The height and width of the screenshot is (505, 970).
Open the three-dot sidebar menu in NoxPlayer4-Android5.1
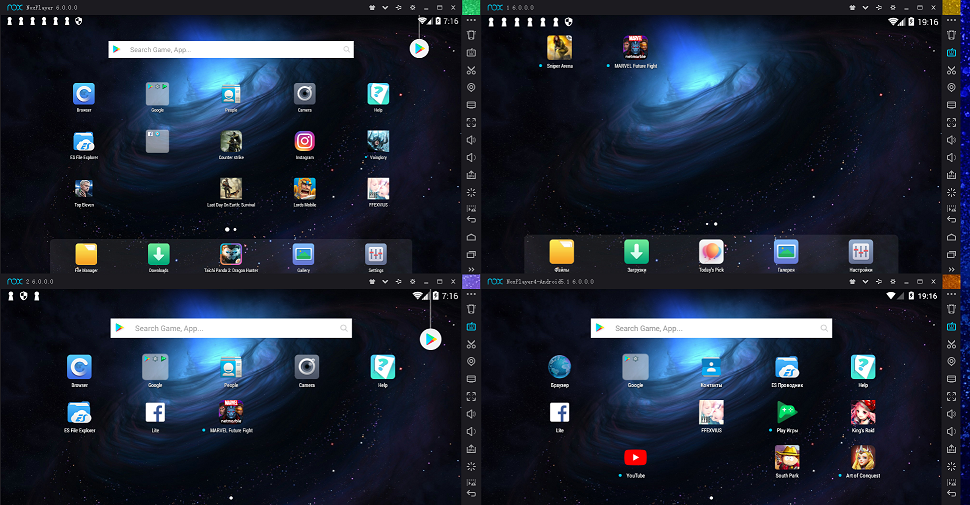click(951, 295)
